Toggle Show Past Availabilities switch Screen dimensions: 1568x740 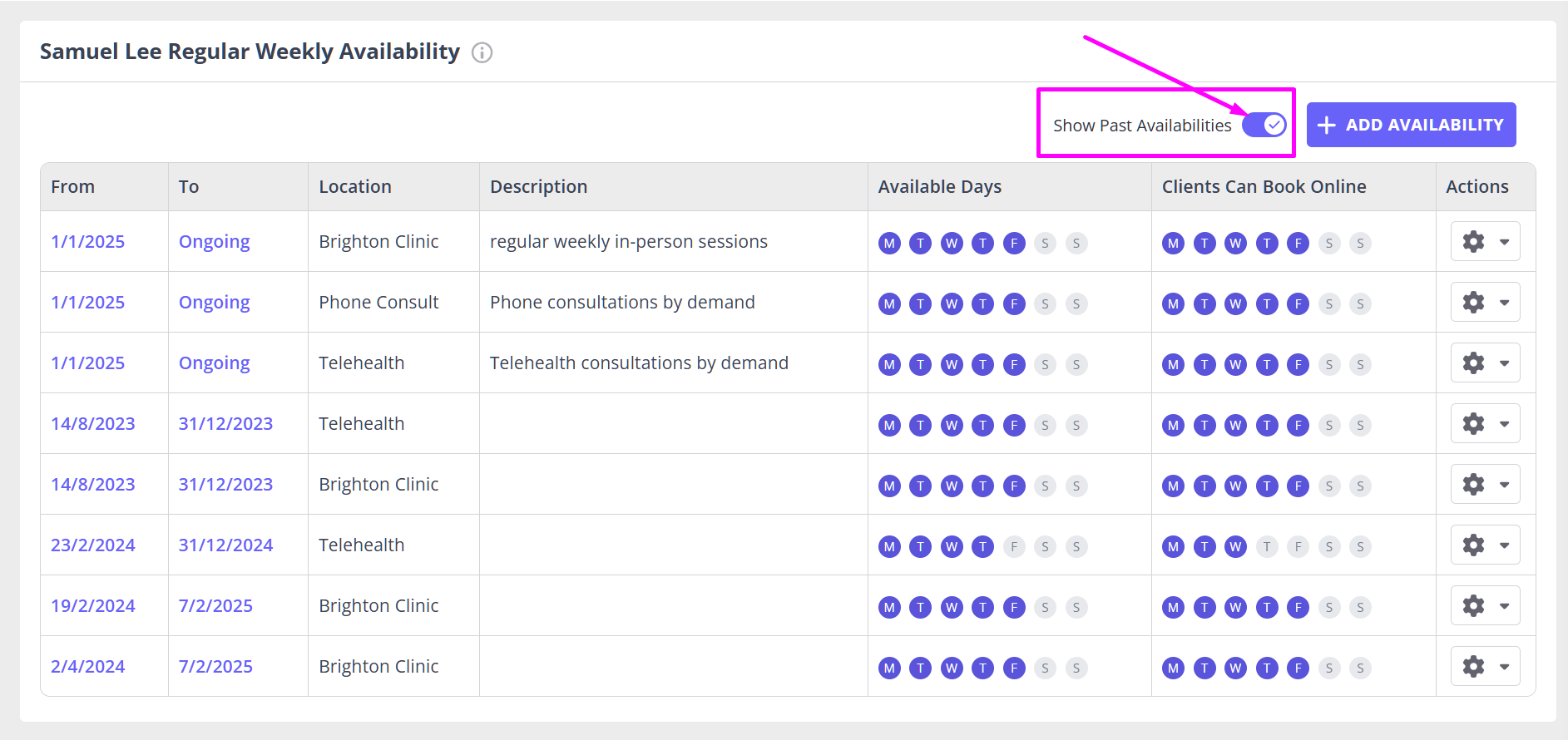(1264, 125)
